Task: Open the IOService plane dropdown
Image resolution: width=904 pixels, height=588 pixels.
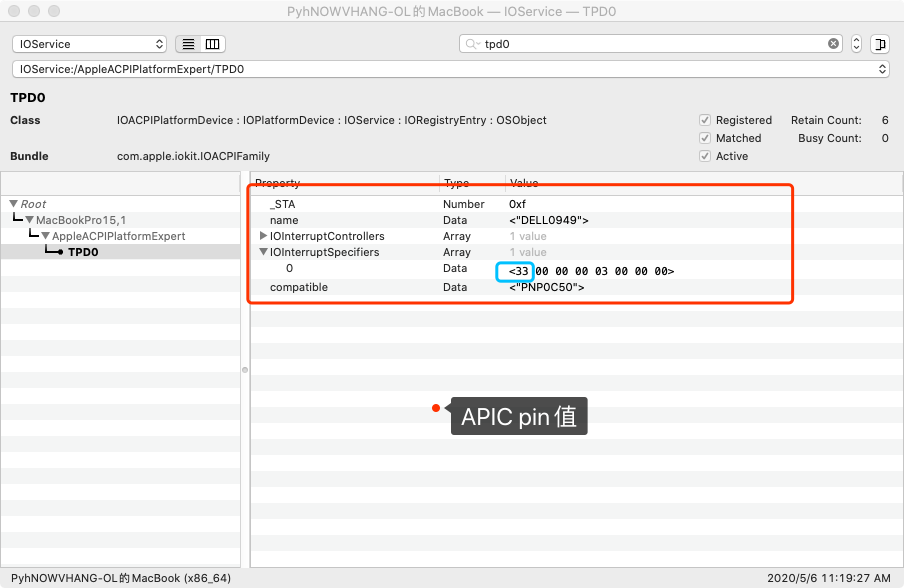Action: pos(89,44)
